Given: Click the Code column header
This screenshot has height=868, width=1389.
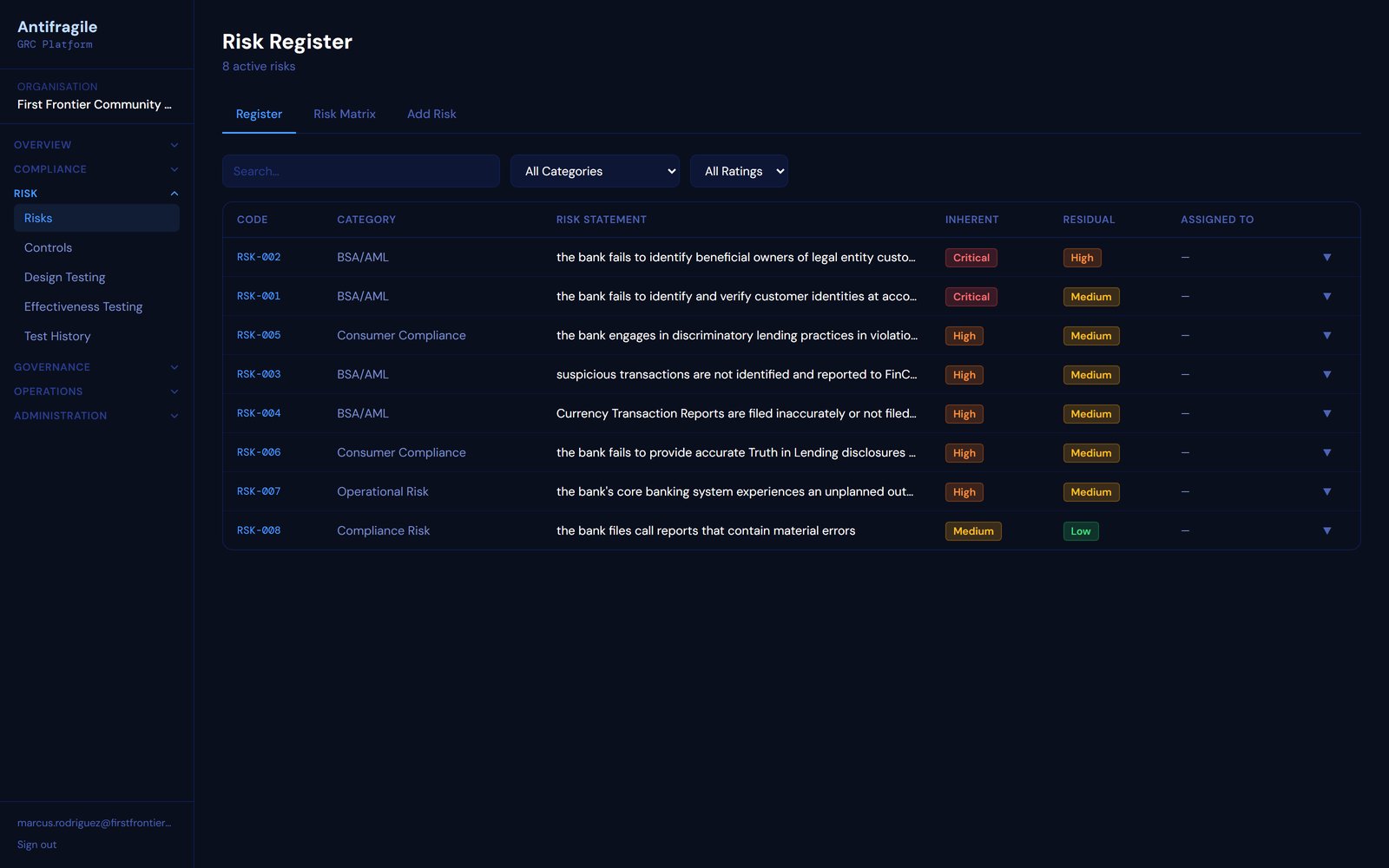Looking at the screenshot, I should (253, 220).
